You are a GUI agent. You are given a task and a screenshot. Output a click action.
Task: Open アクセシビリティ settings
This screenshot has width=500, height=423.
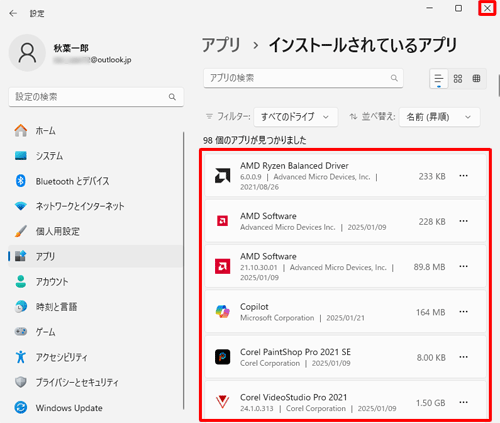click(95, 357)
